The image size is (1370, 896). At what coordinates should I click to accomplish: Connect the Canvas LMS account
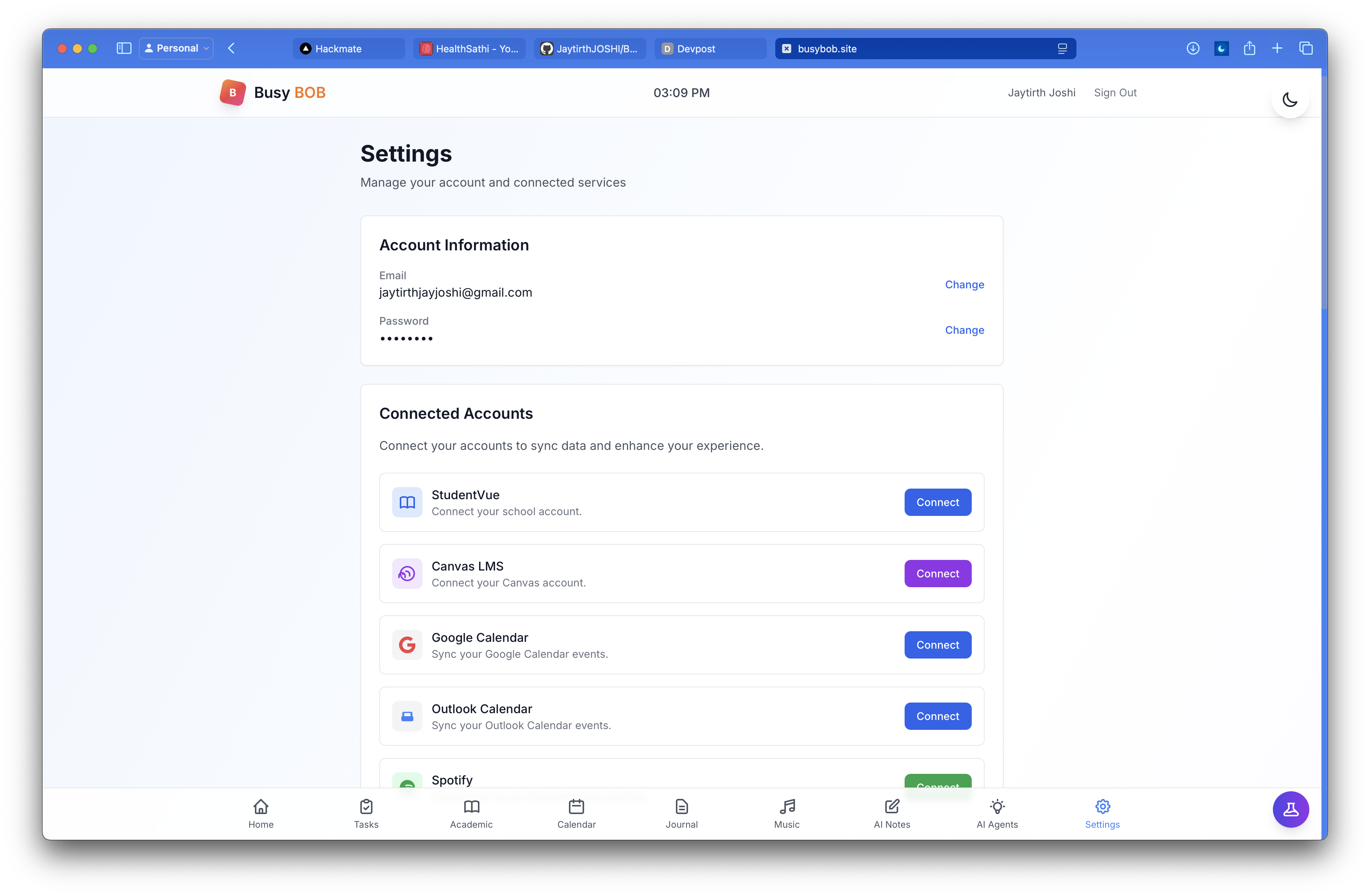[937, 574]
